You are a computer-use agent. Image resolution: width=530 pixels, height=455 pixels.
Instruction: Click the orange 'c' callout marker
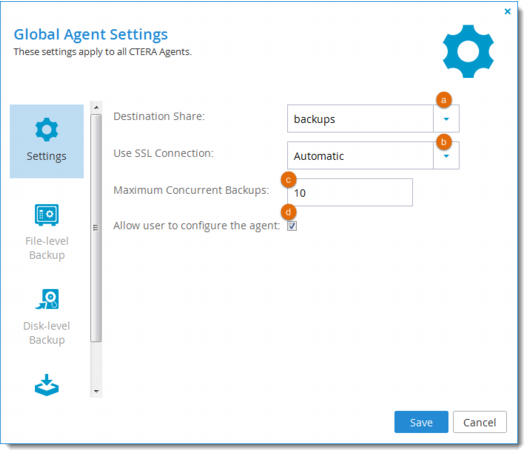pos(288,180)
